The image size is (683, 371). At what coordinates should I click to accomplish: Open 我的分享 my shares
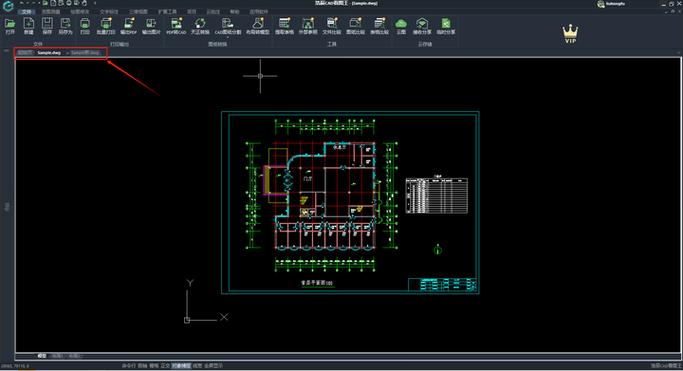pyautogui.click(x=446, y=26)
